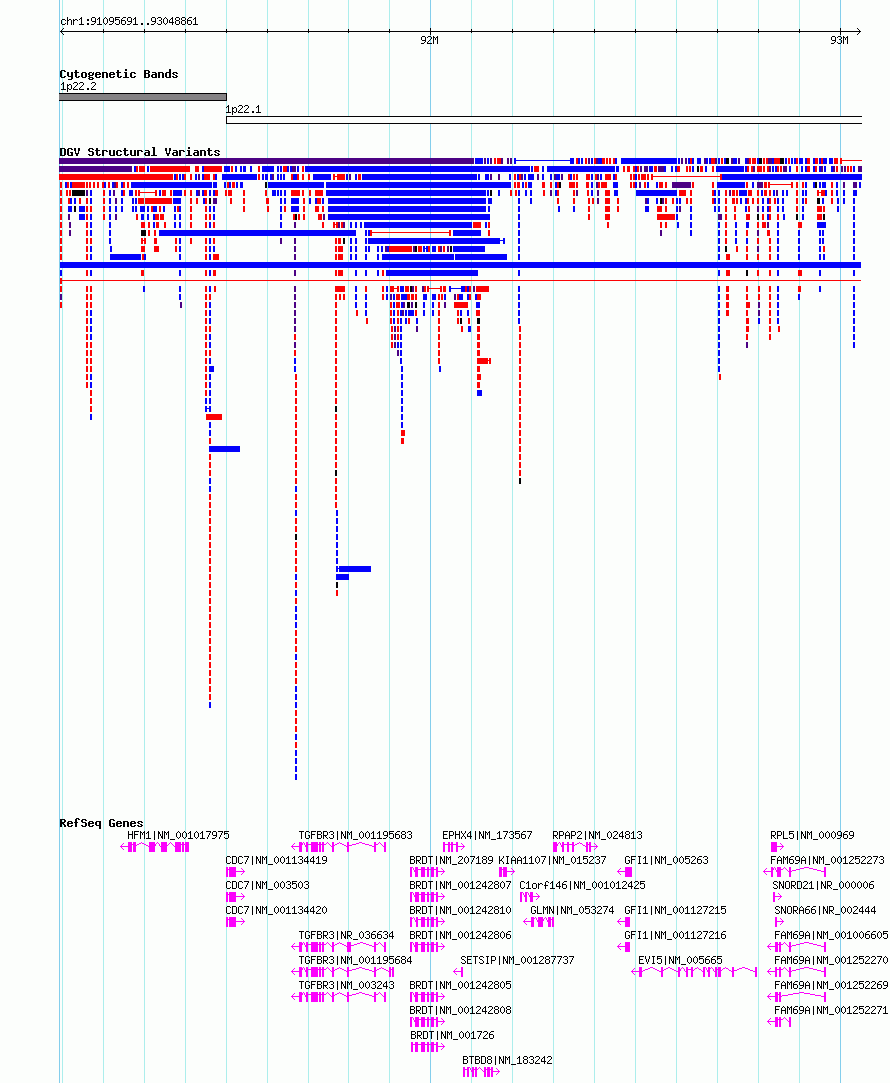Open C1orf146|NM_001012425 gene label
The height and width of the screenshot is (1083, 890).
coord(583,885)
